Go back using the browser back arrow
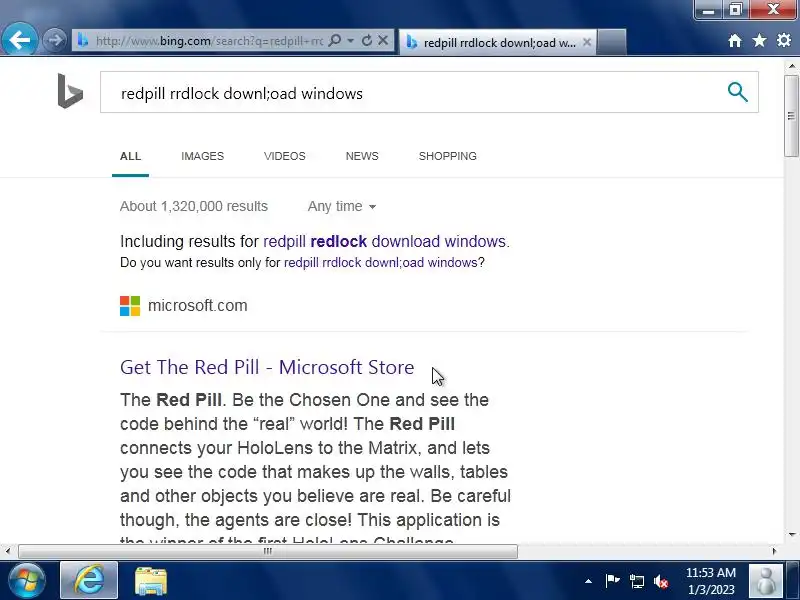 coord(19,40)
